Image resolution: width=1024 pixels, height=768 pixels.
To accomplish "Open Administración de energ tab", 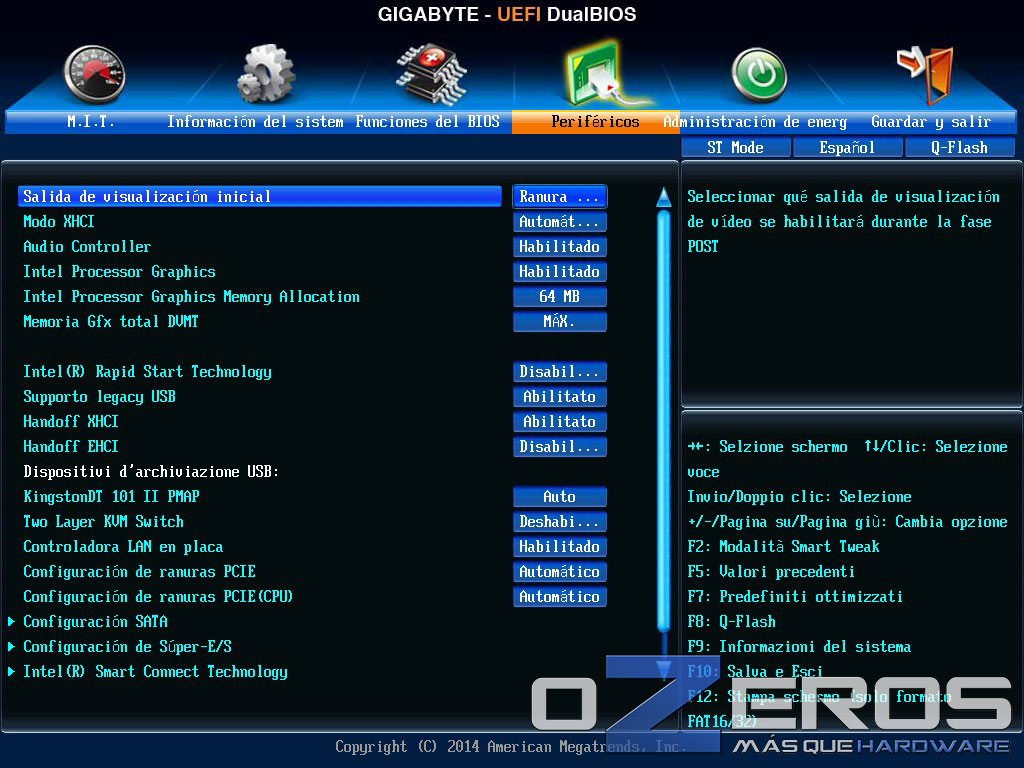I will click(x=755, y=121).
